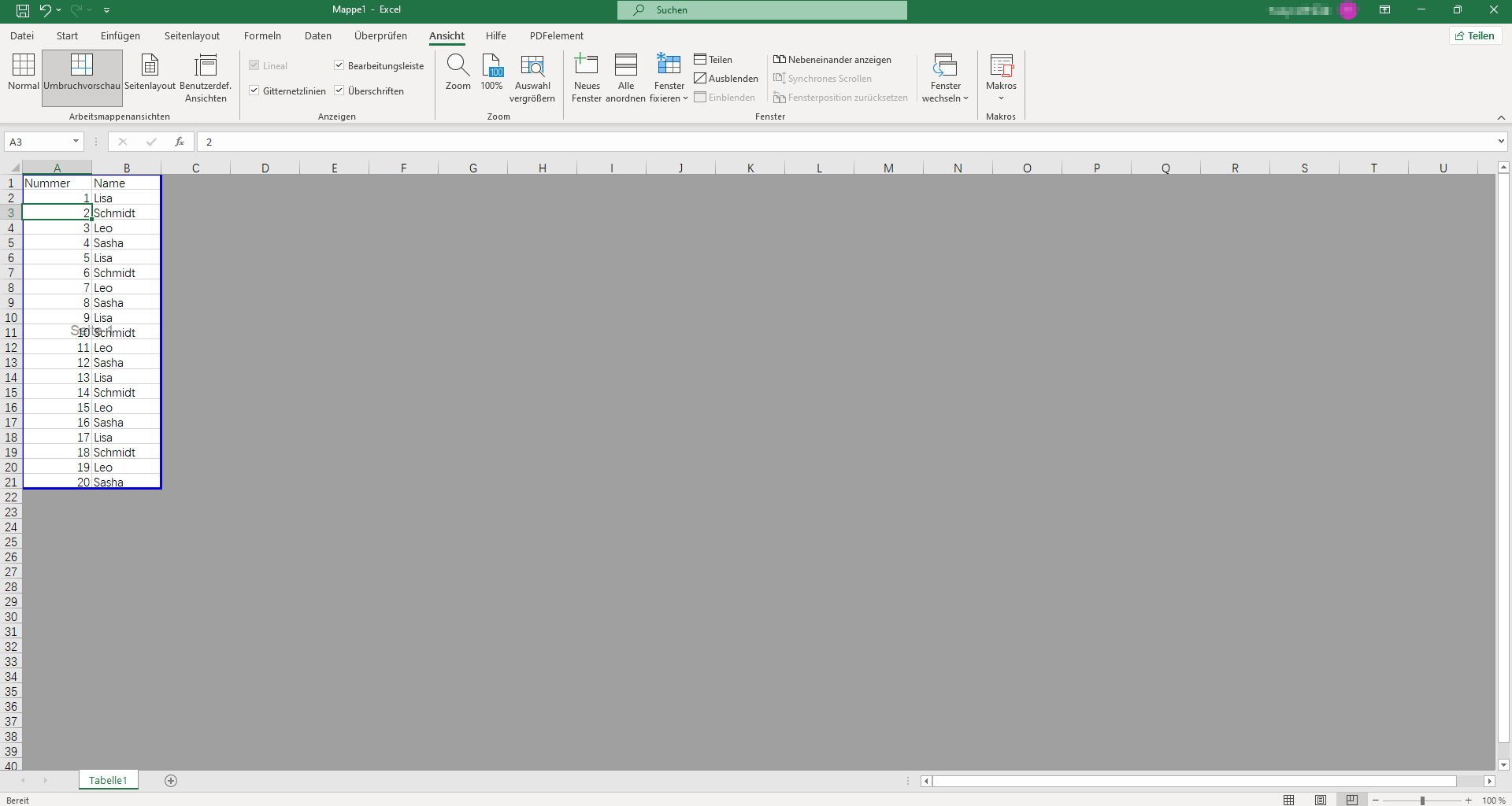The height and width of the screenshot is (806, 1512).
Task: Click the select all corner triangle
Action: (x=15, y=168)
